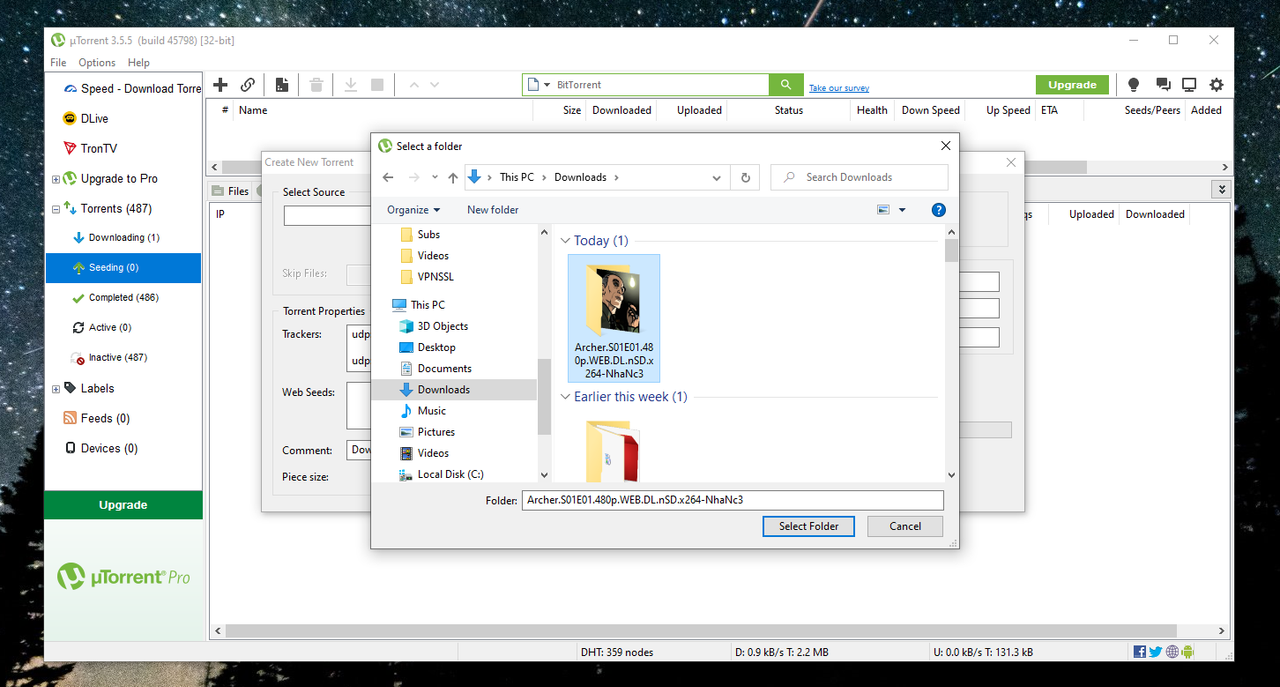The width and height of the screenshot is (1280, 687).
Task: Click Create New Torrent file icon
Action: click(282, 85)
